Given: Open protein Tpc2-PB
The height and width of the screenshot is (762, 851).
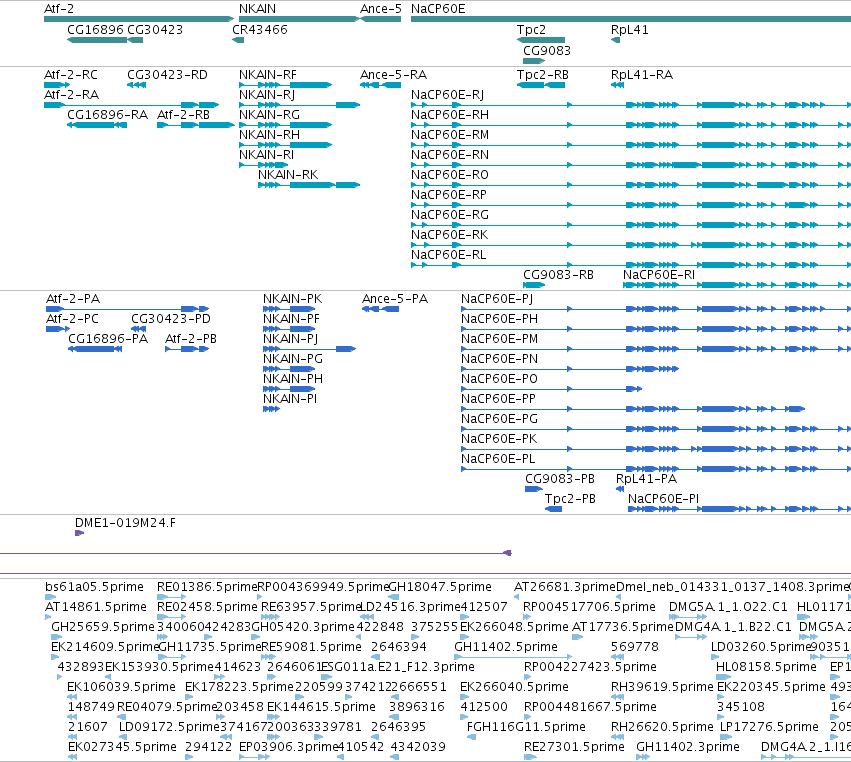Looking at the screenshot, I should point(570,499).
